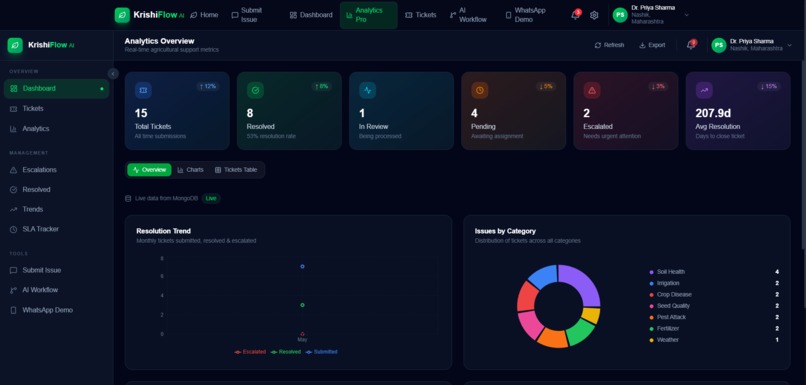
Task: Open Tickets in the sidebar
Action: [x=57, y=108]
